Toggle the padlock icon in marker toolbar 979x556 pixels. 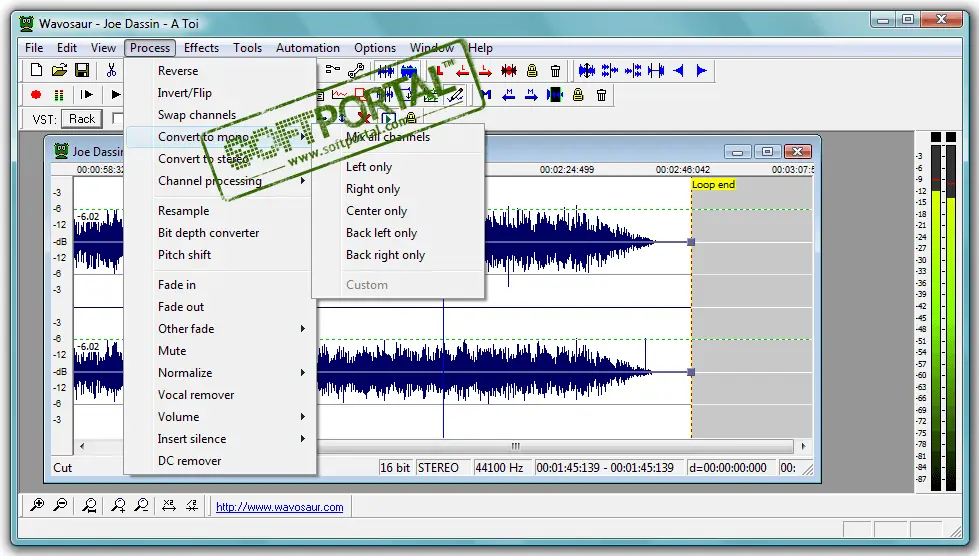pyautogui.click(x=578, y=95)
